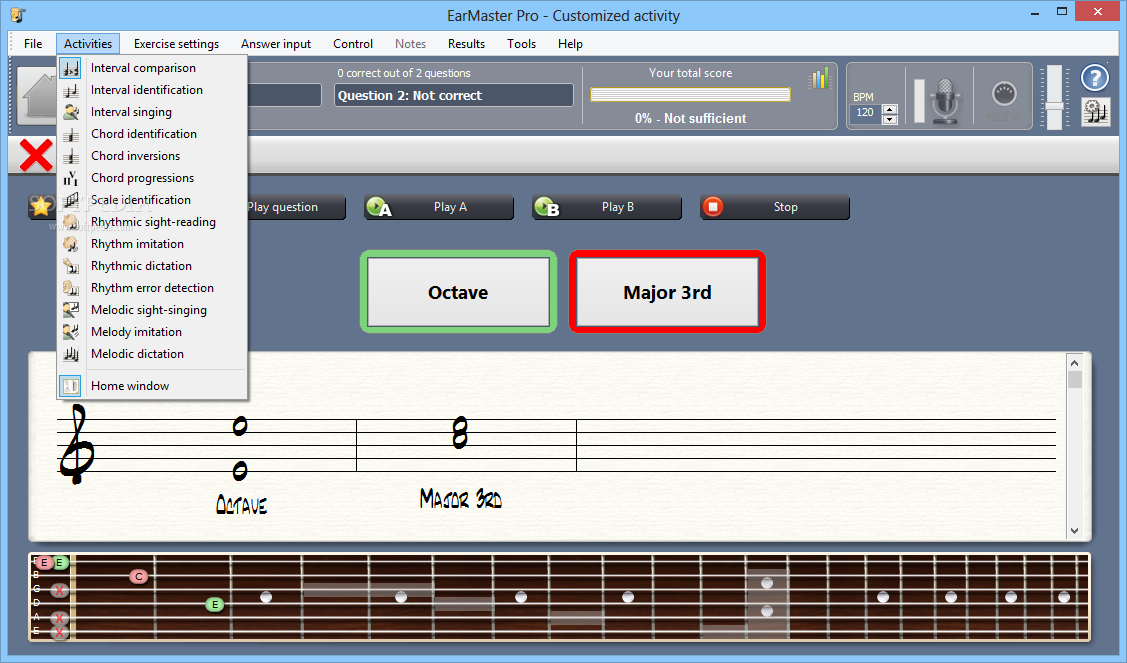Viewport: 1127px width, 663px height.
Task: Click the treble clef on the staff
Action: [75, 444]
